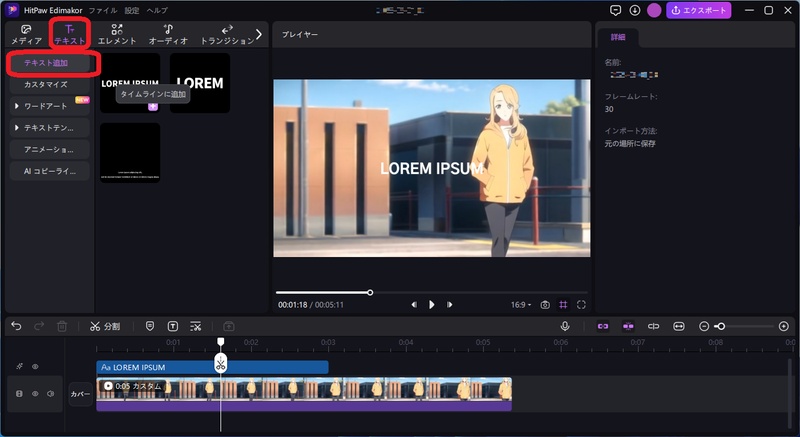The image size is (800, 437).
Task: Open the 16:9 aspect ratio dropdown
Action: click(521, 304)
